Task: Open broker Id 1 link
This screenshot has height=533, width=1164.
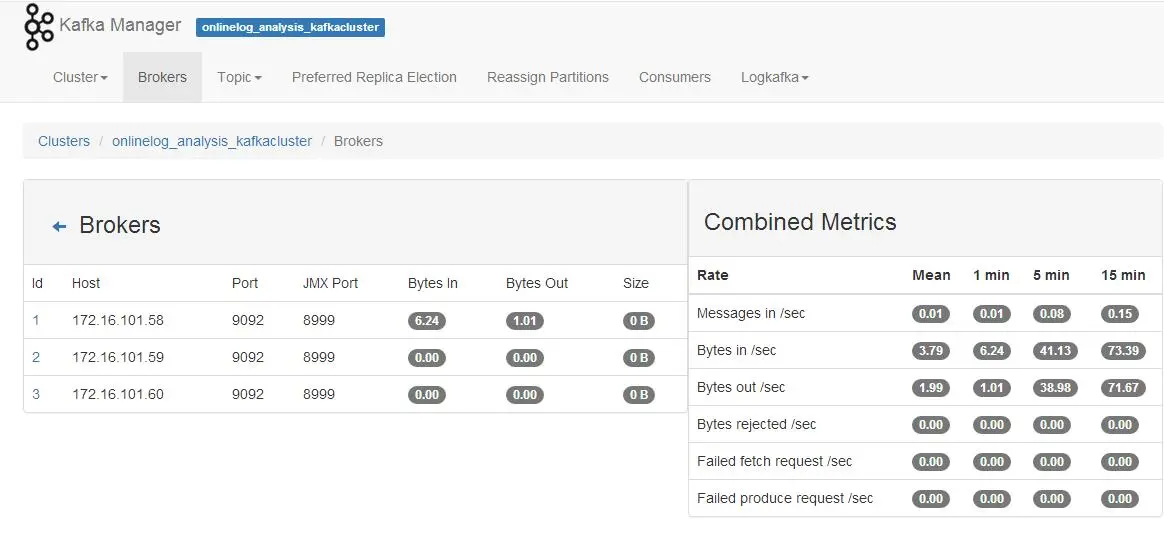Action: pos(36,321)
